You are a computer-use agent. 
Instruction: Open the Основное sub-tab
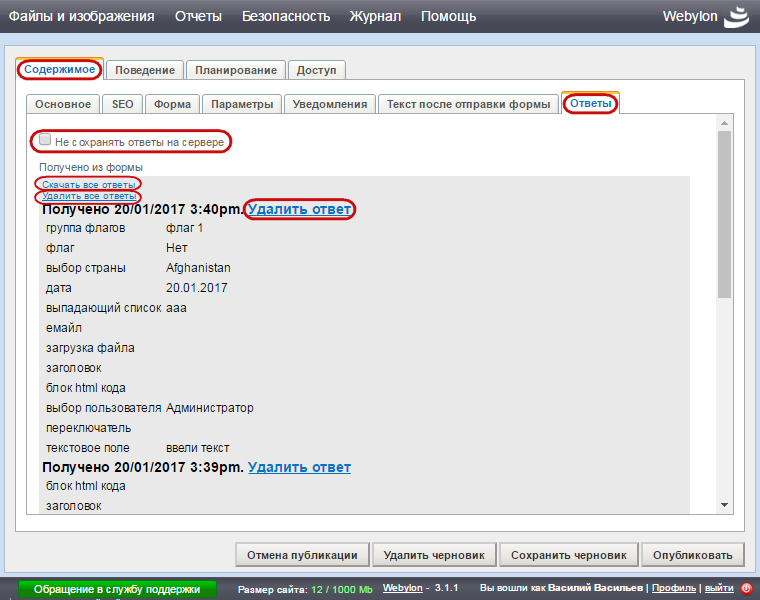[63, 104]
